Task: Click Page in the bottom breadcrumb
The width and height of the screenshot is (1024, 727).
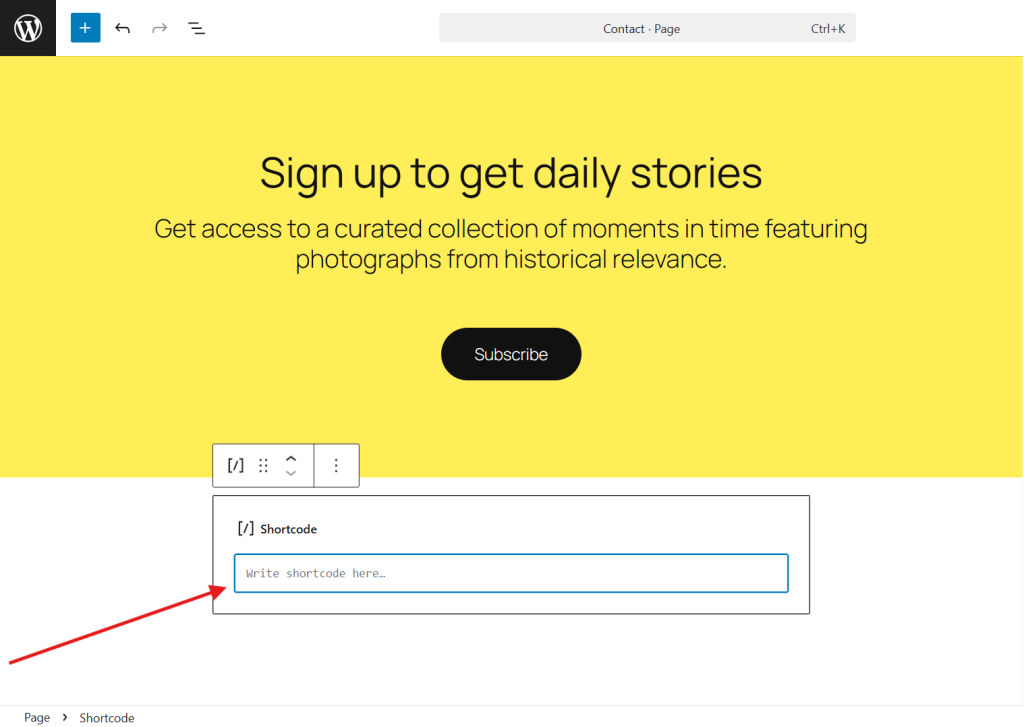Action: click(x=37, y=717)
